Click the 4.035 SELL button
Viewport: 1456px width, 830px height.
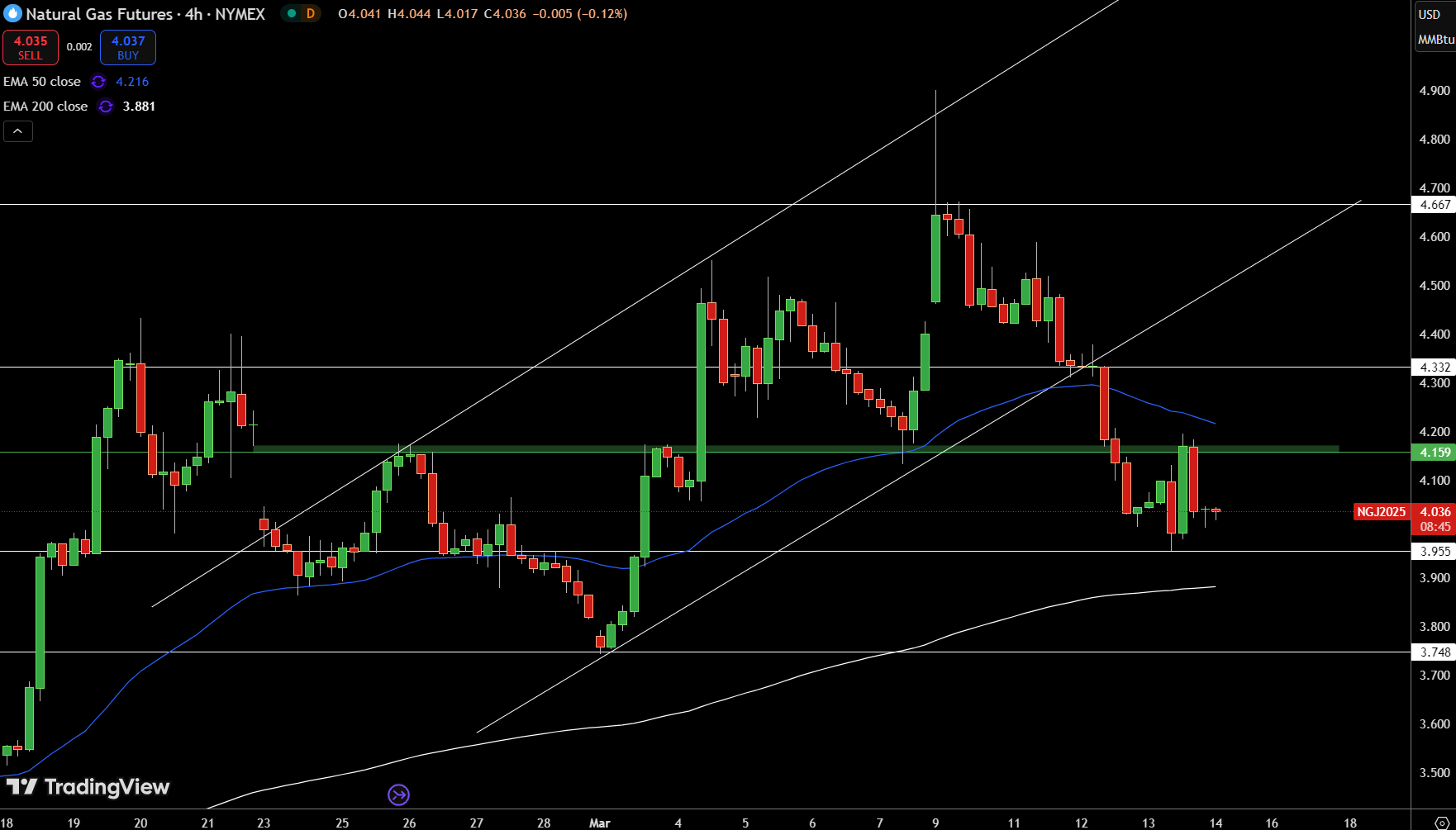(x=31, y=48)
